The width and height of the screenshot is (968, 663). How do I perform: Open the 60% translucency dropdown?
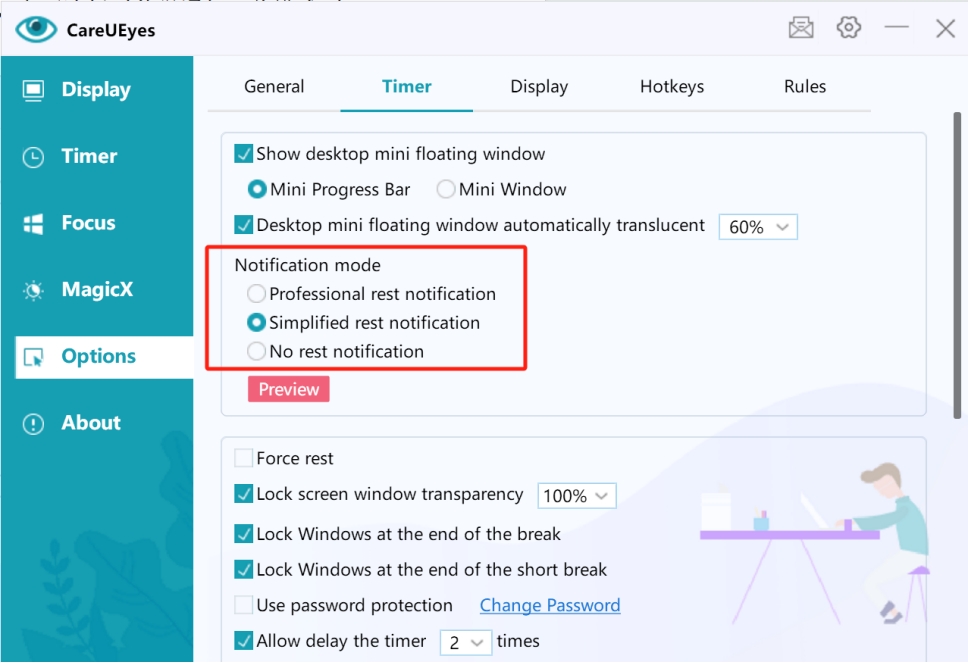click(758, 227)
